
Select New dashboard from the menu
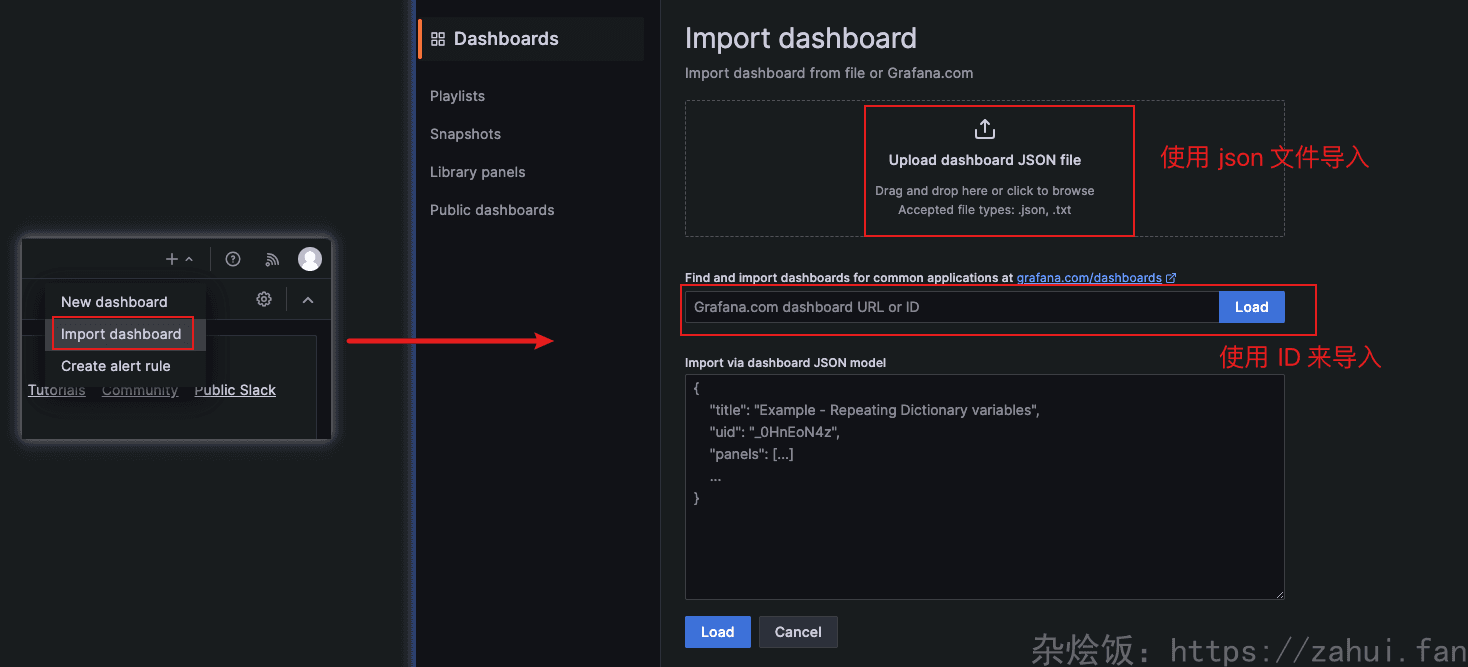114,302
